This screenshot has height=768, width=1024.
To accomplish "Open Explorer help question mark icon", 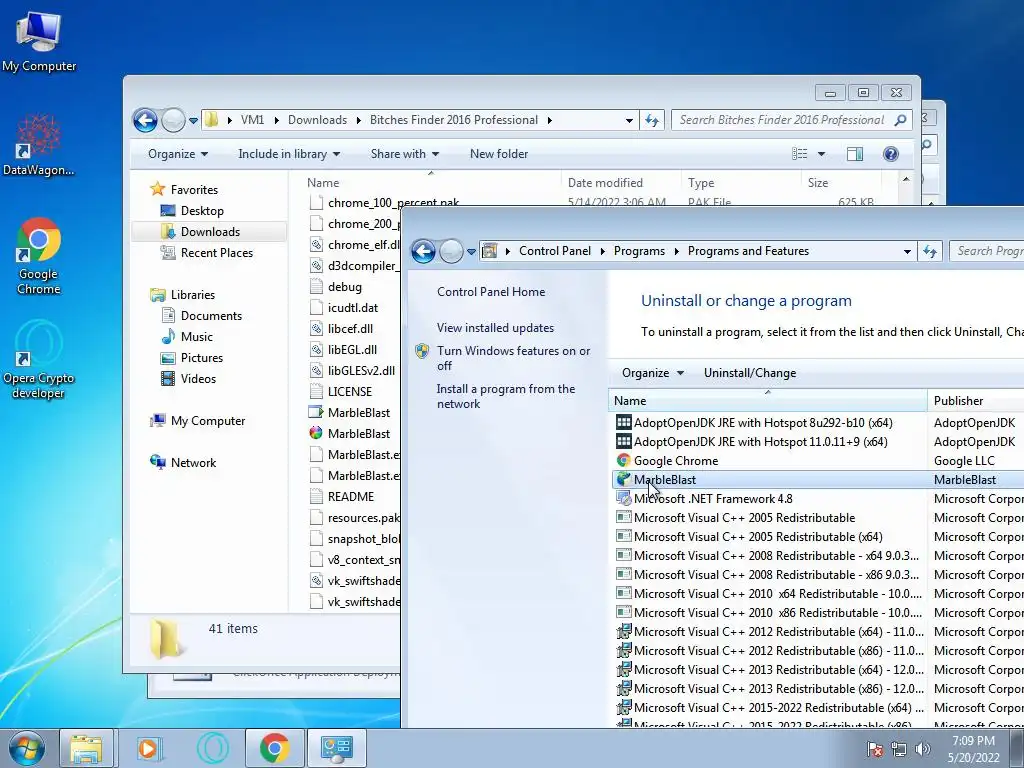I will click(x=891, y=154).
